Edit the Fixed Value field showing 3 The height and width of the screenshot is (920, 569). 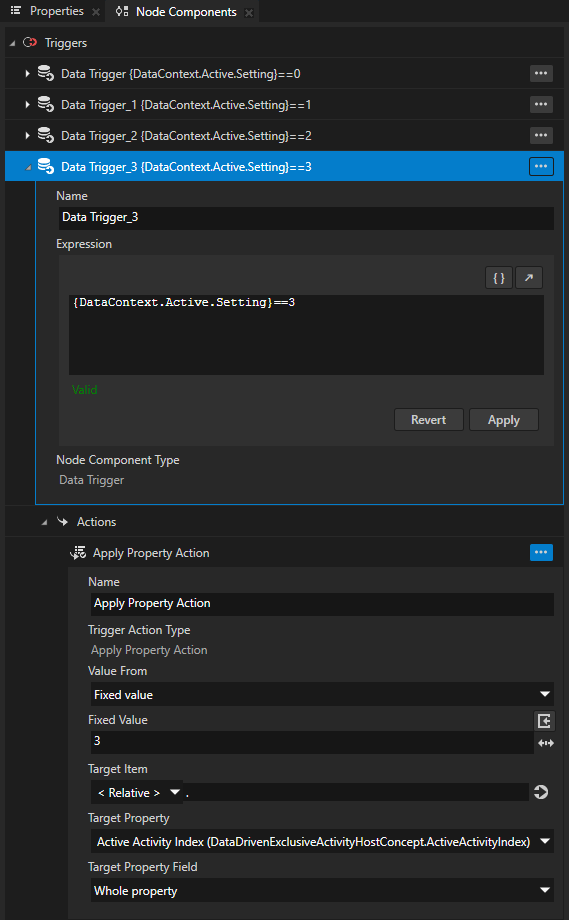[x=312, y=742]
